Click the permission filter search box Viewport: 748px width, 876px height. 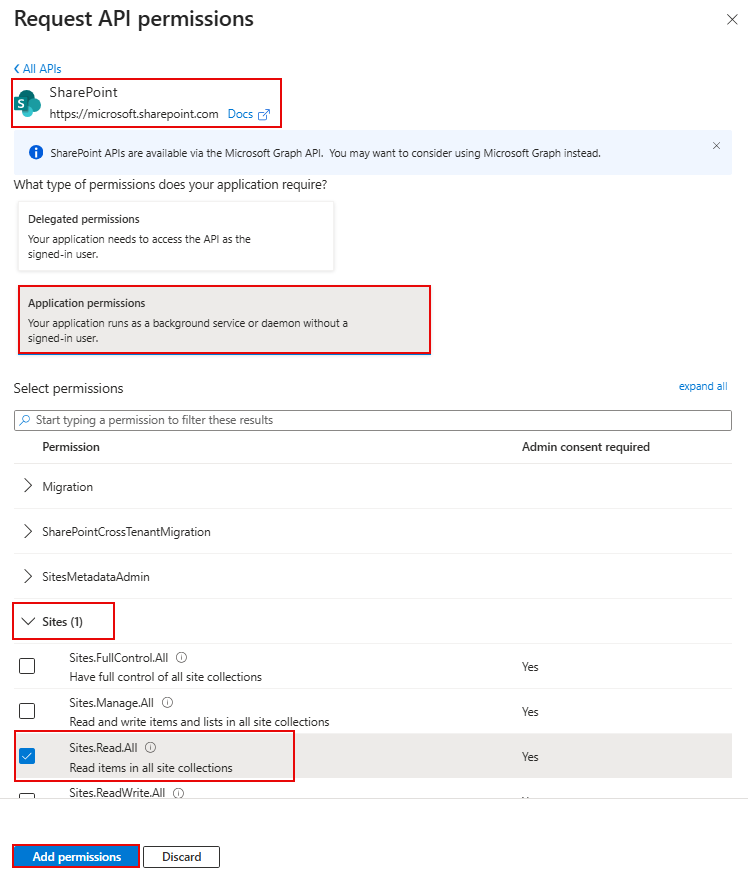(372, 420)
